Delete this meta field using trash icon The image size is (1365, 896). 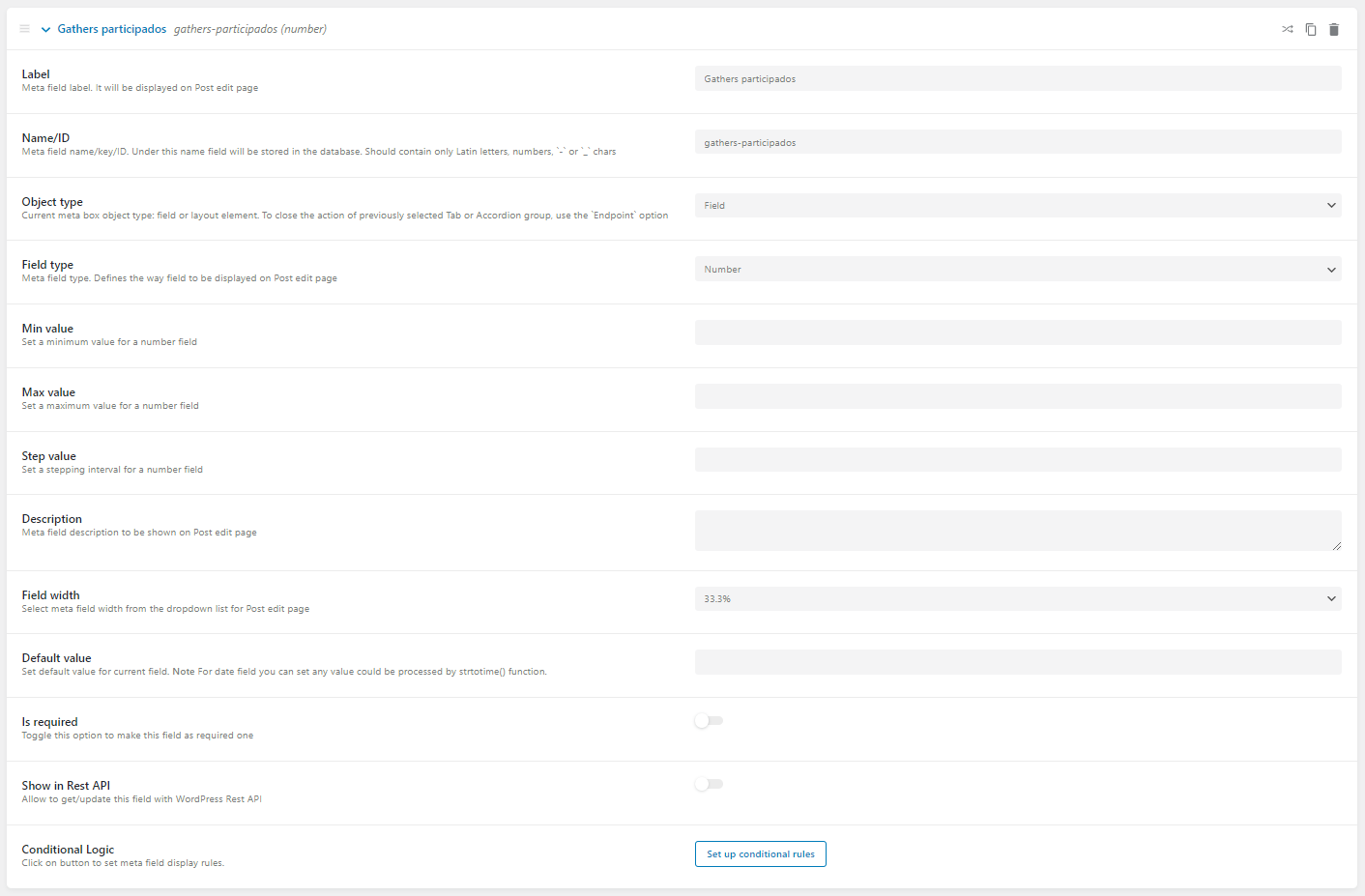(1334, 29)
